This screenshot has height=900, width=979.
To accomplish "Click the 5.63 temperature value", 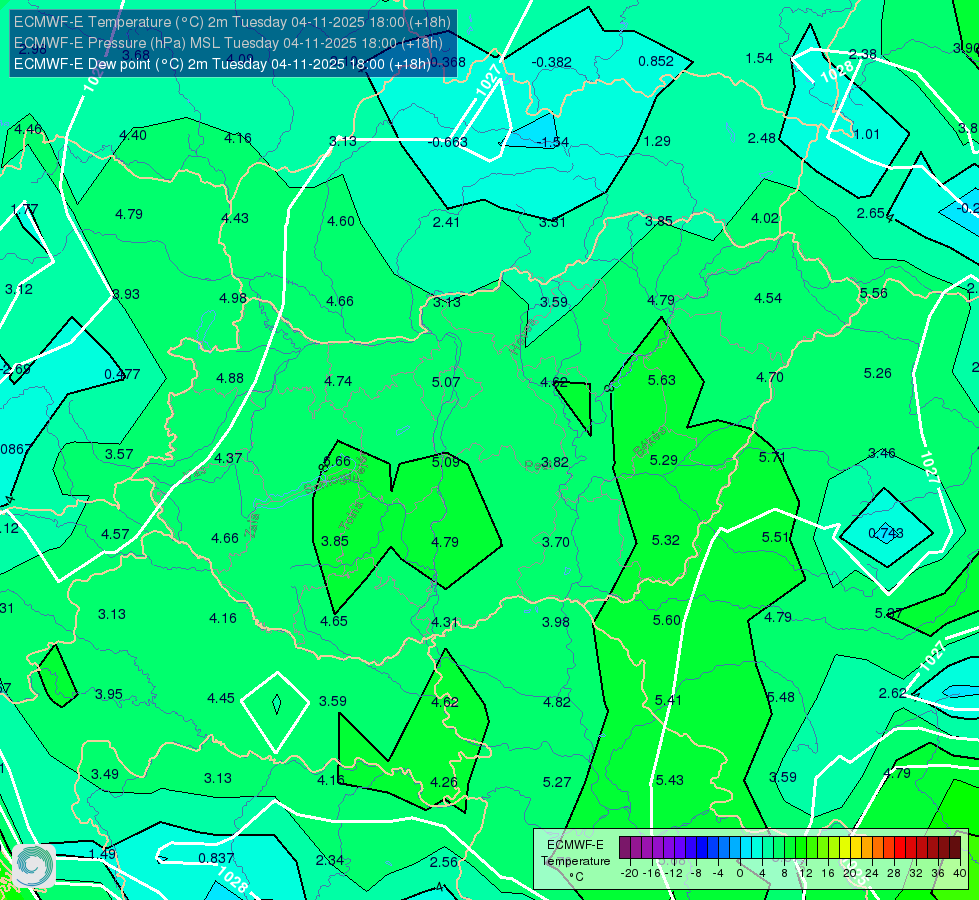I will (x=662, y=380).
